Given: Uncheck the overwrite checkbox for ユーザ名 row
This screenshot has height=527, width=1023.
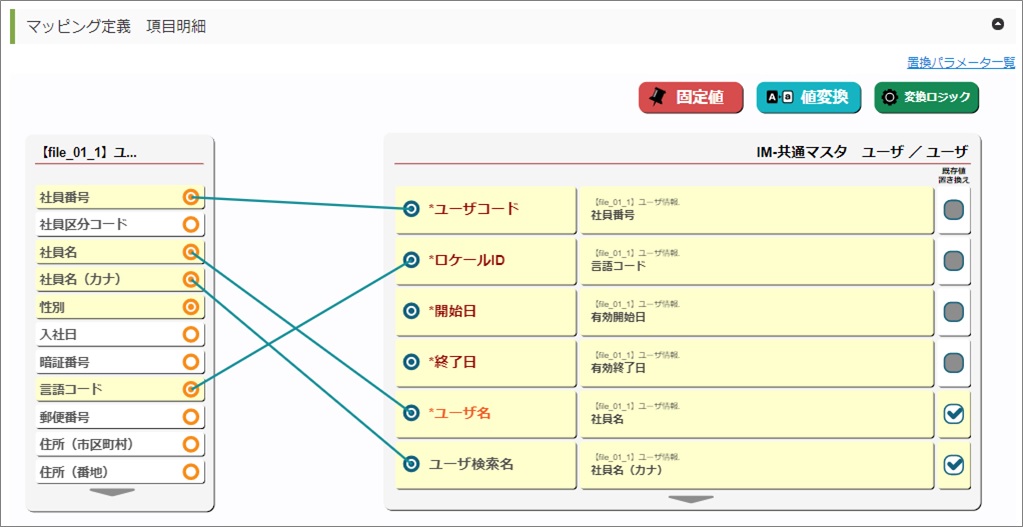Looking at the screenshot, I should pyautogui.click(x=954, y=413).
